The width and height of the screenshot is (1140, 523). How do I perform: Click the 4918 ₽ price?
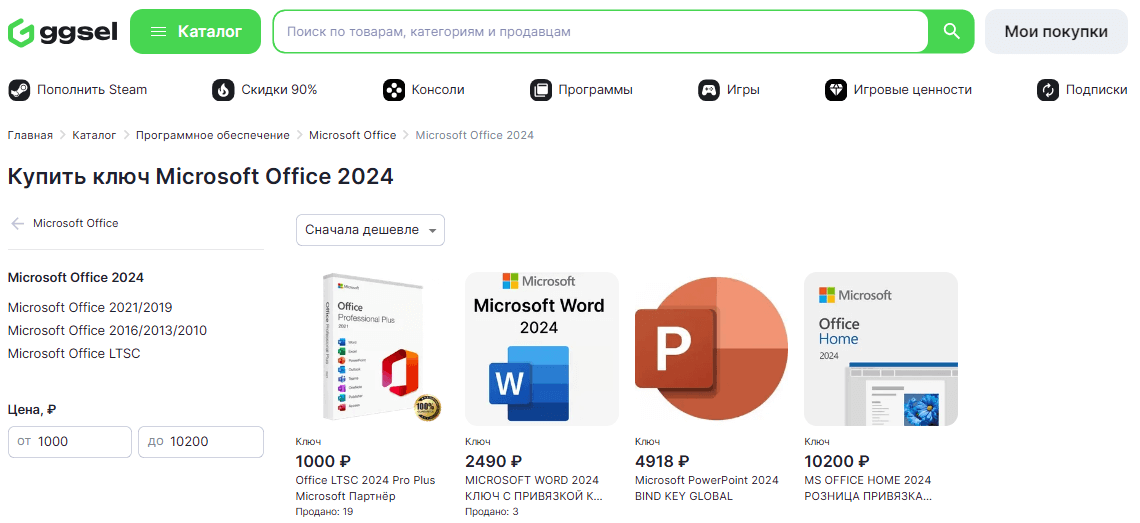pos(662,461)
